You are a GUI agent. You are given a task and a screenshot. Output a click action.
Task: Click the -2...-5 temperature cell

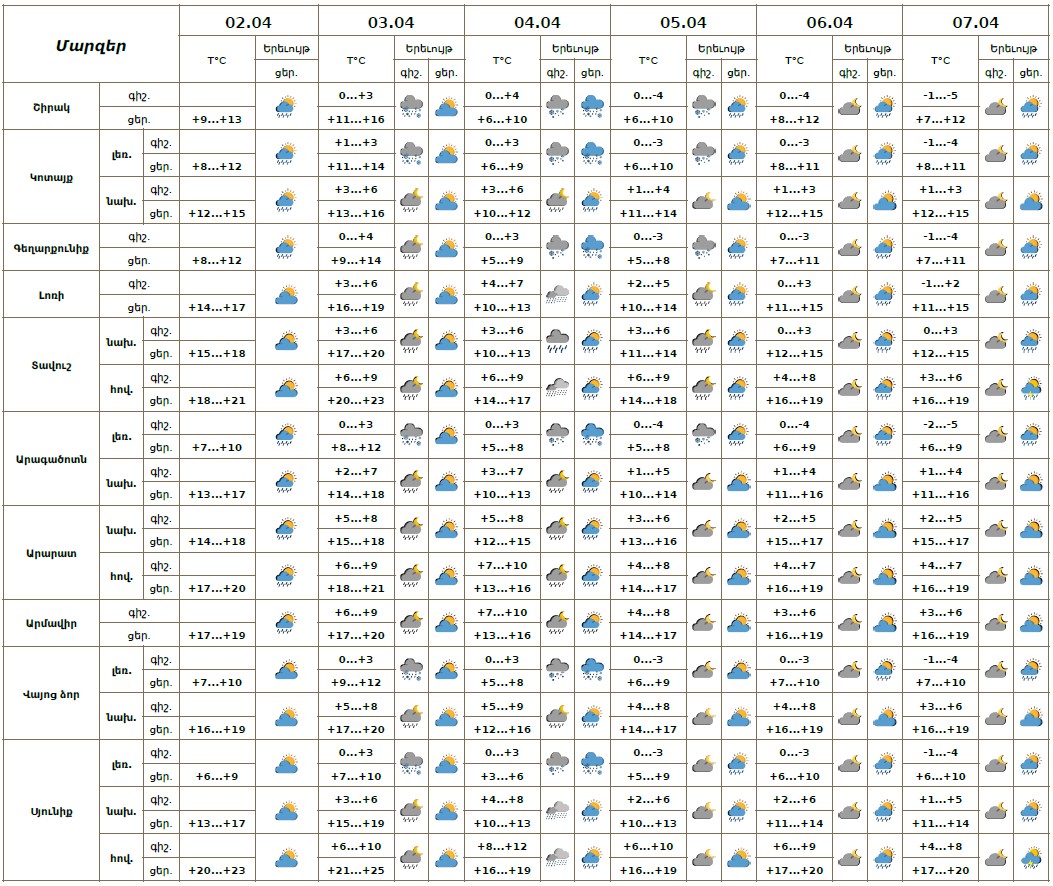point(940,424)
